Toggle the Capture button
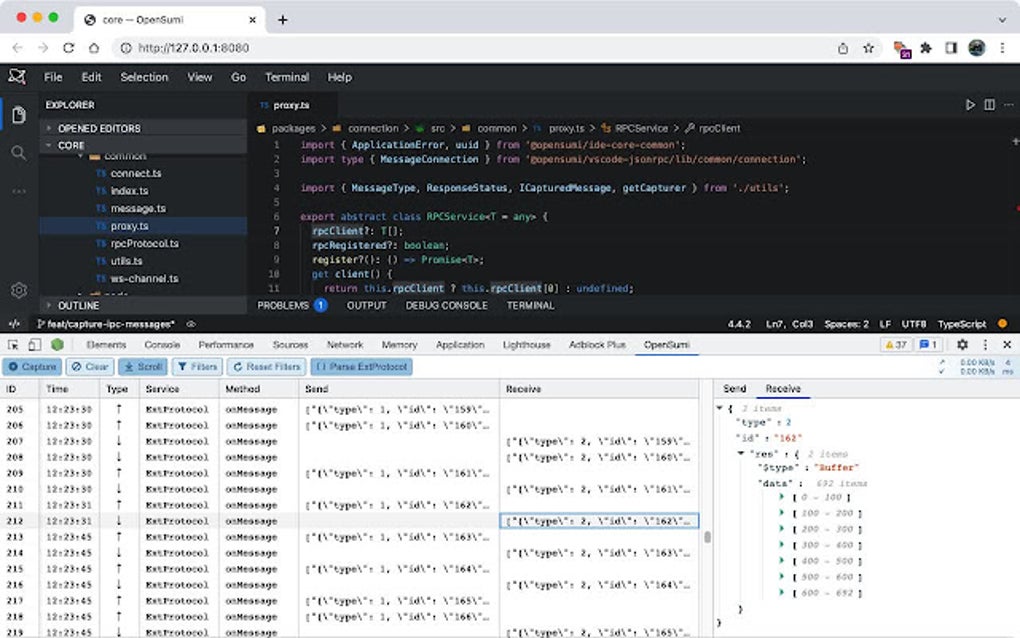 [x=32, y=367]
